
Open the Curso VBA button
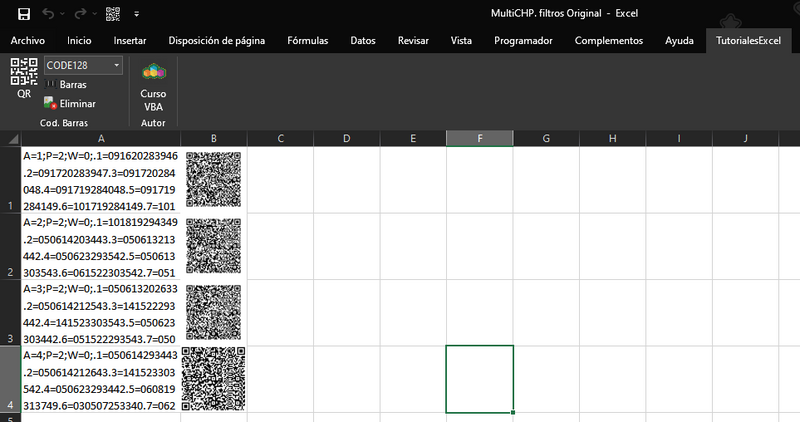153,87
